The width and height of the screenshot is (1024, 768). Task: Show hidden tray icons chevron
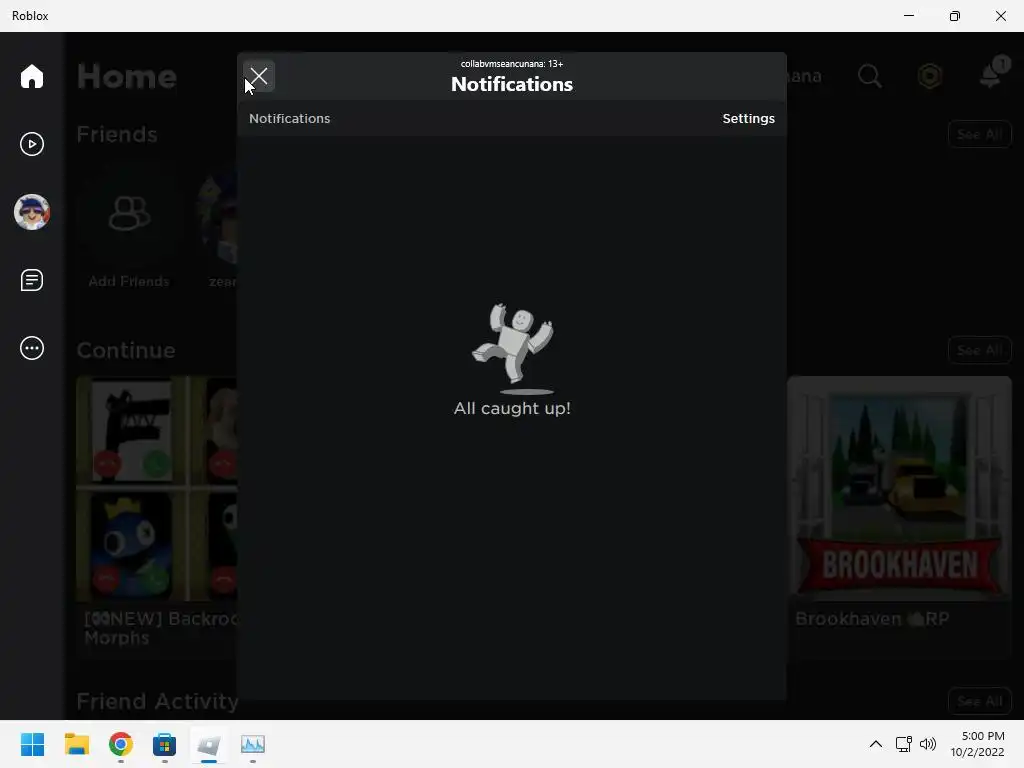pos(876,744)
